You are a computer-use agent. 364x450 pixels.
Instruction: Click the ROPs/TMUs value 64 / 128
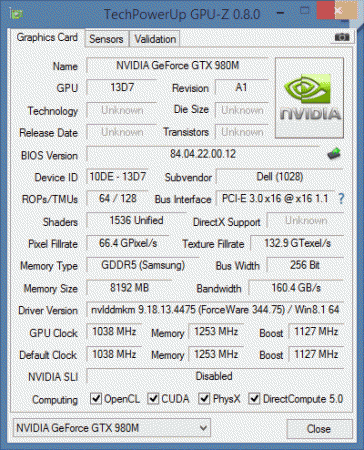coord(118,199)
